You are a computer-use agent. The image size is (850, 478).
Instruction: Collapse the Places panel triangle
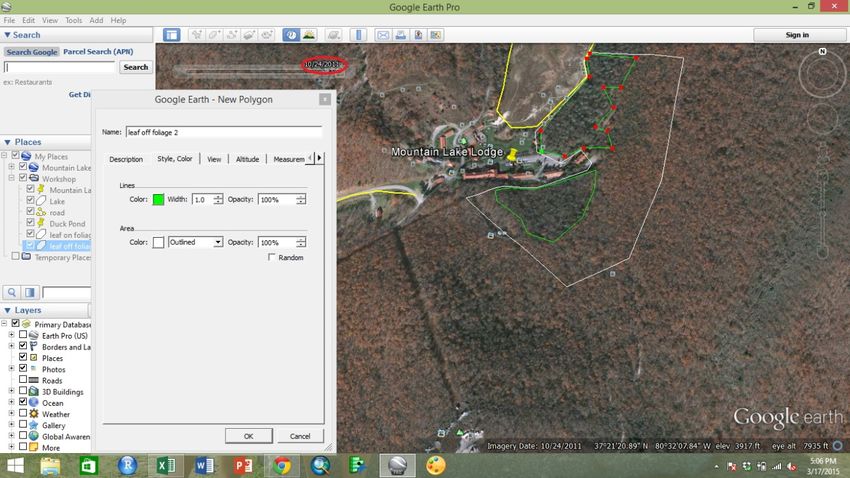tap(7, 142)
